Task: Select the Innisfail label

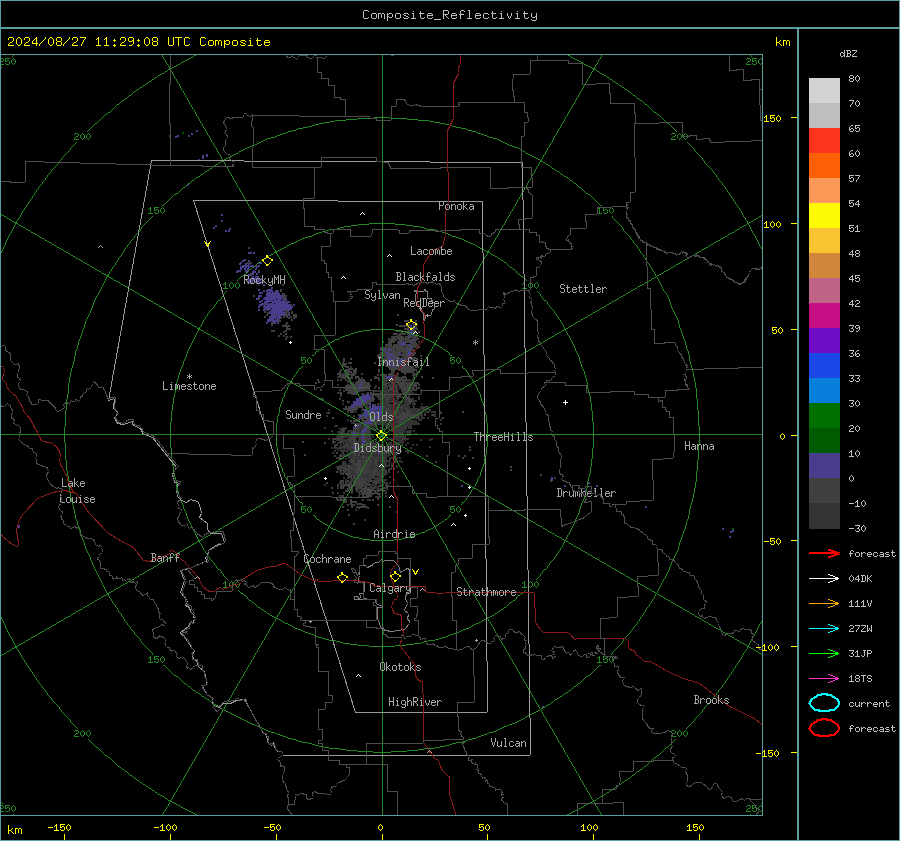Action: click(403, 362)
